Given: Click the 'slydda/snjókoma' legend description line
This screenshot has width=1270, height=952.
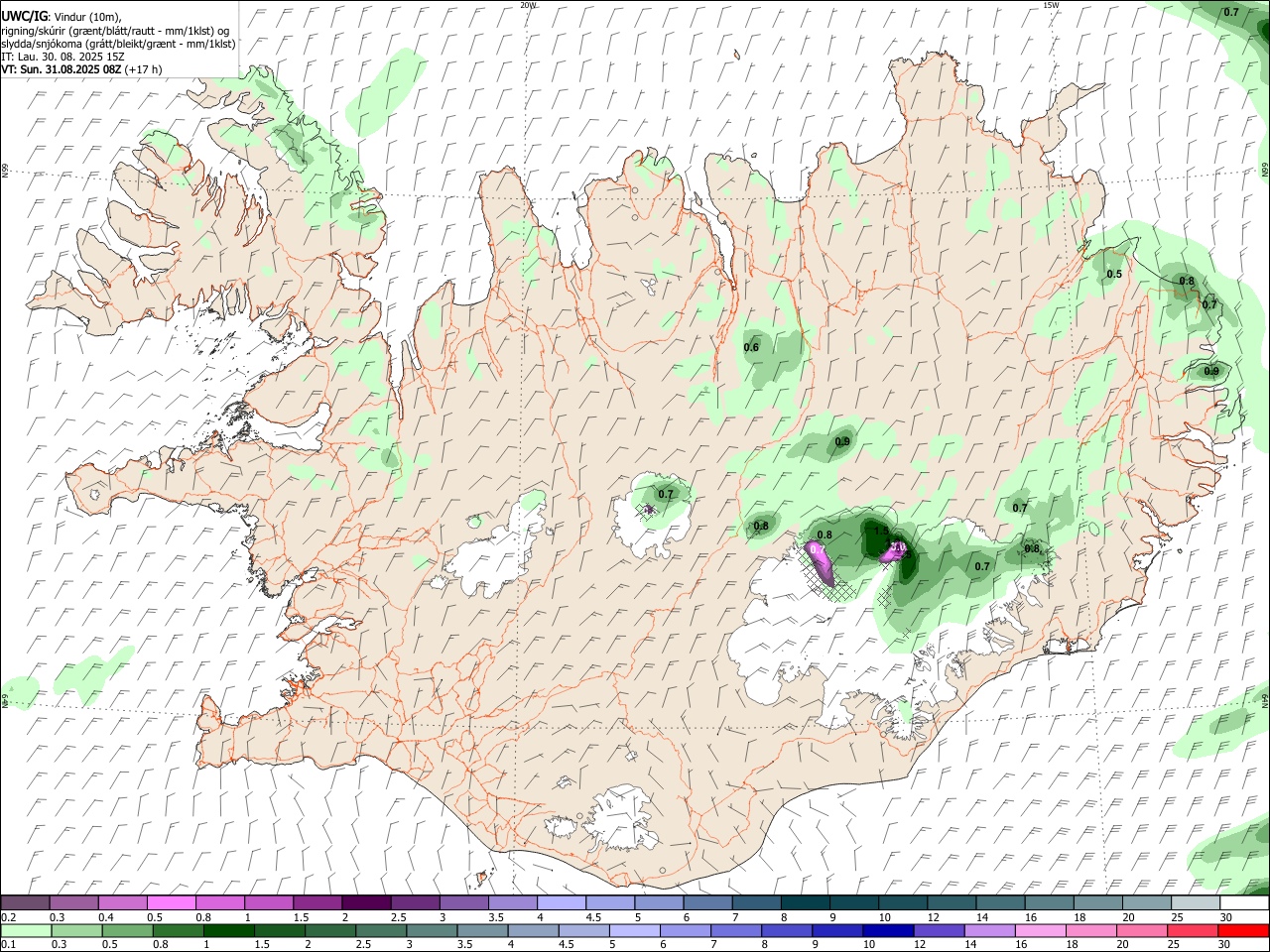Looking at the screenshot, I should coord(118,44).
